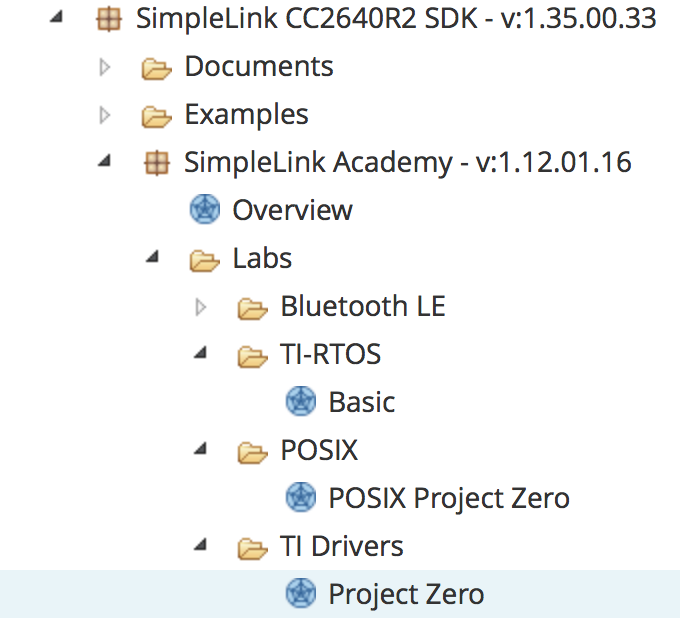Open the Overview item
680x618 pixels.
[x=292, y=211]
